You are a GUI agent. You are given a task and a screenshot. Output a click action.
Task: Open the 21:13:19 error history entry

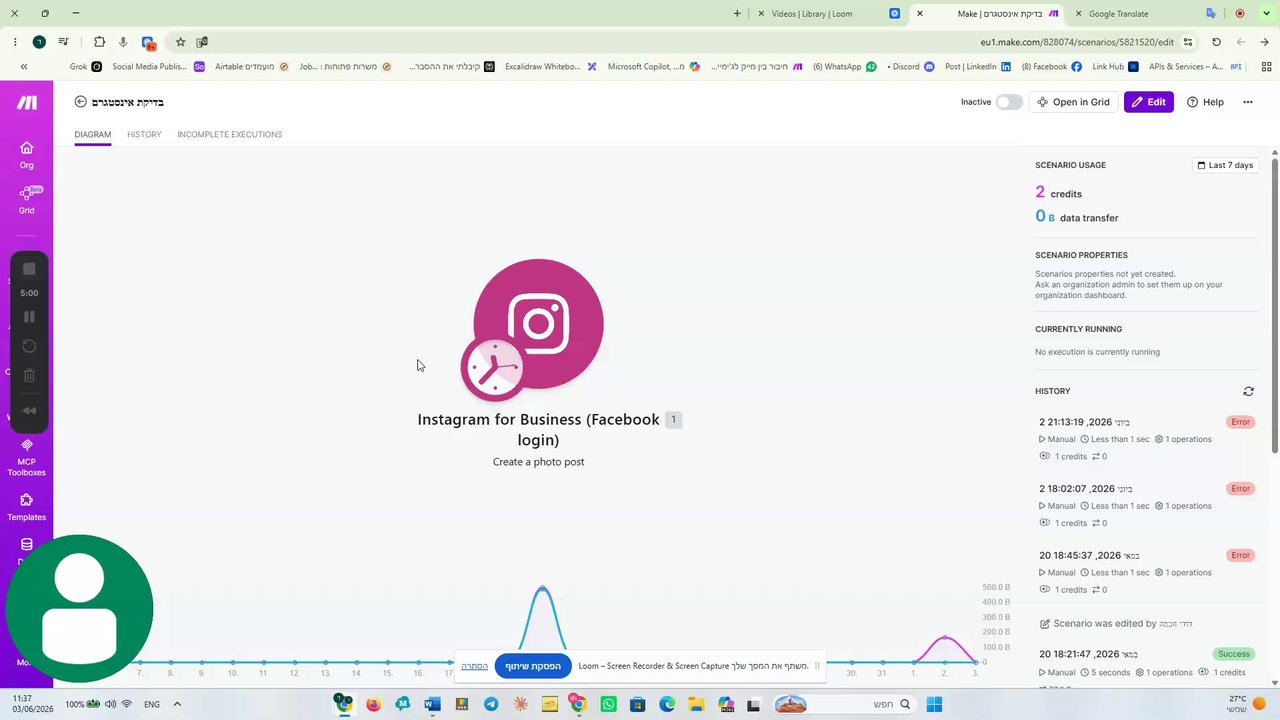click(1146, 439)
